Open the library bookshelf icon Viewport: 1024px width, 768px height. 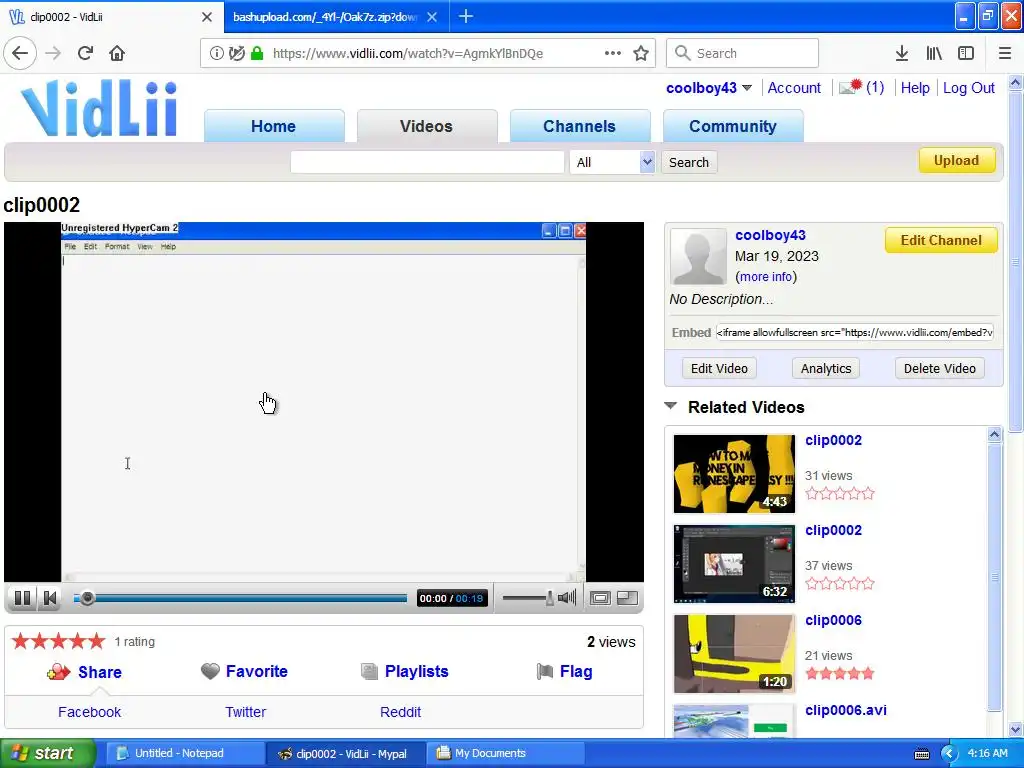pos(934,53)
